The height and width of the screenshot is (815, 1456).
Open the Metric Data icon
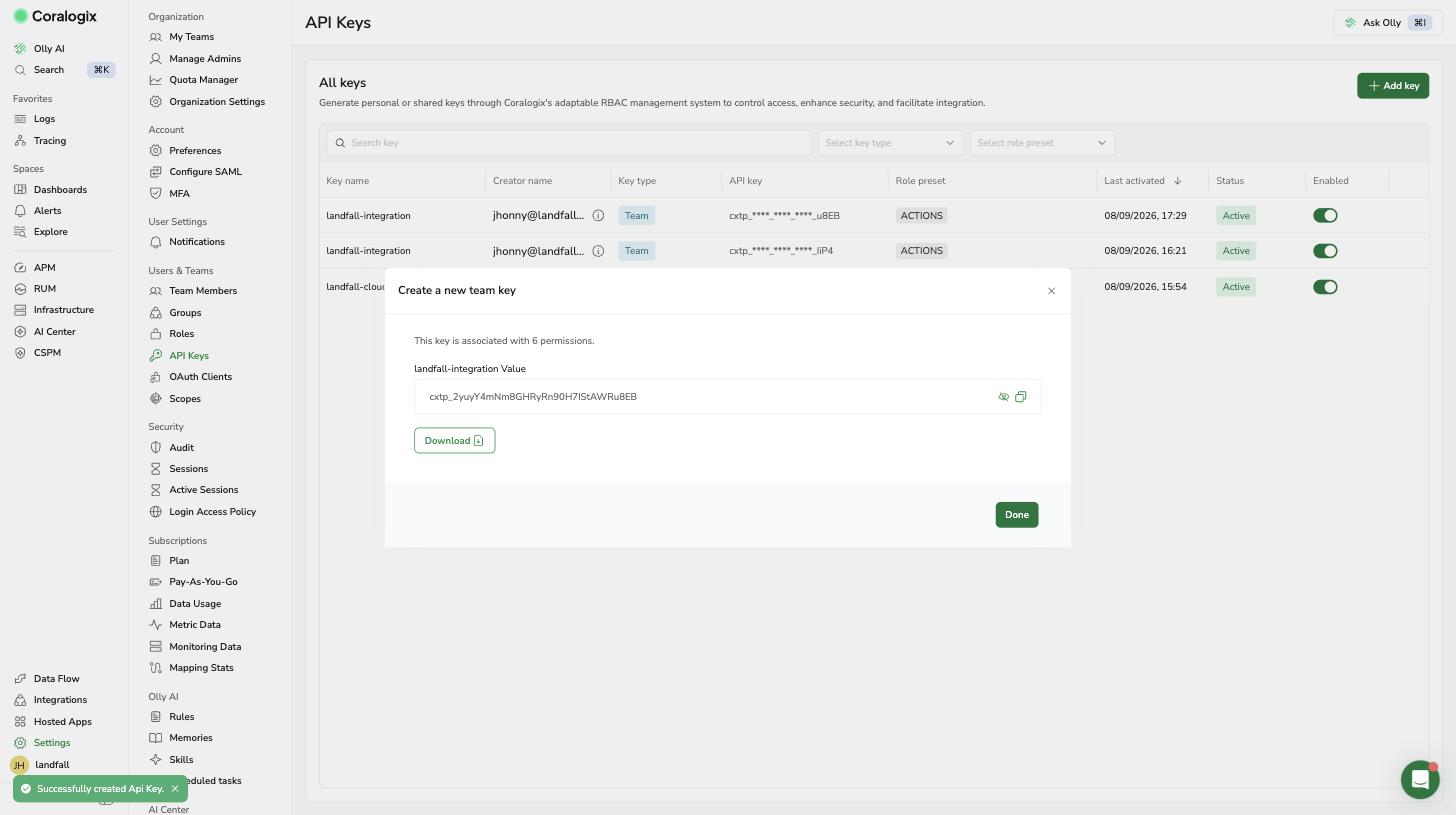pos(155,625)
